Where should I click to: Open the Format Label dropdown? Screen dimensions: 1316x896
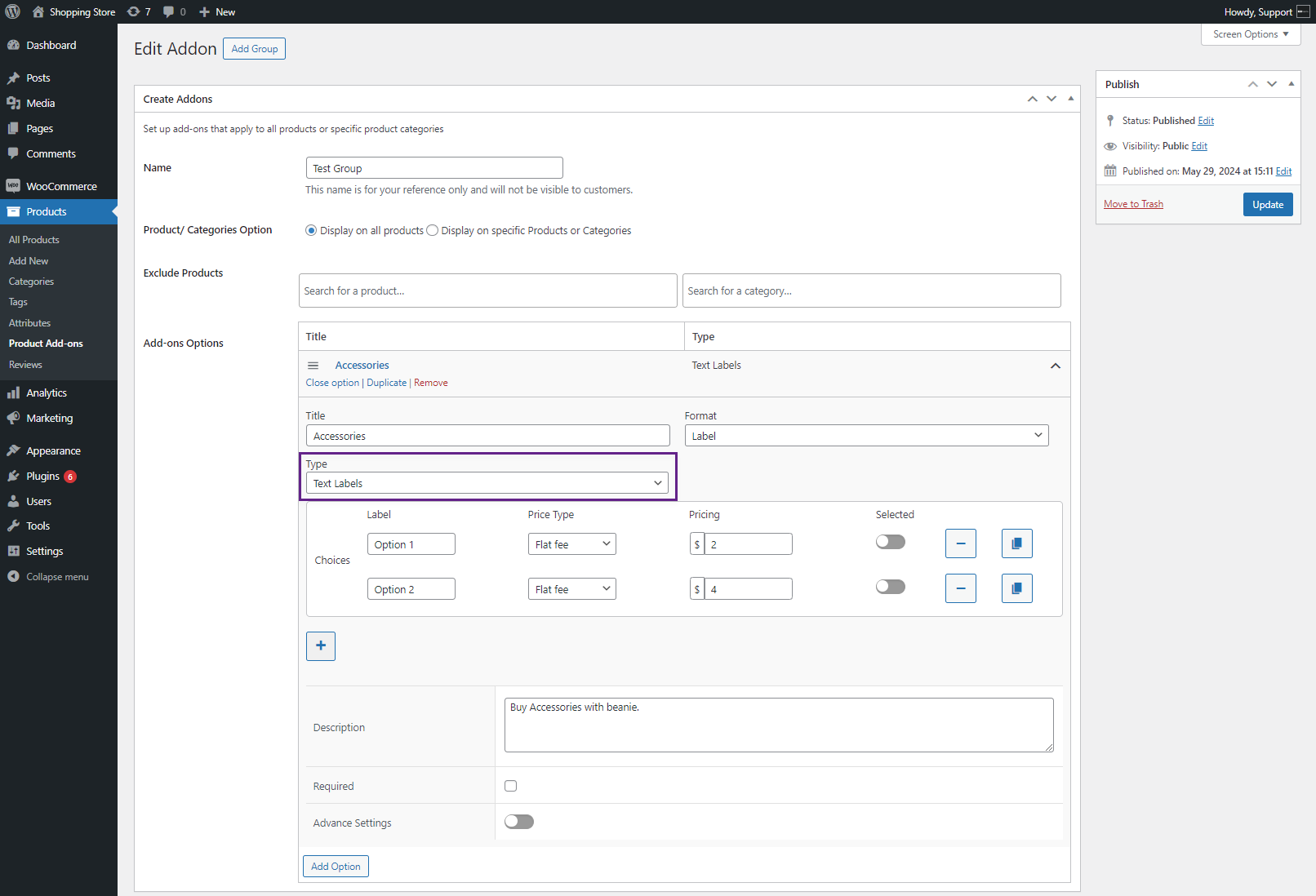click(x=866, y=436)
